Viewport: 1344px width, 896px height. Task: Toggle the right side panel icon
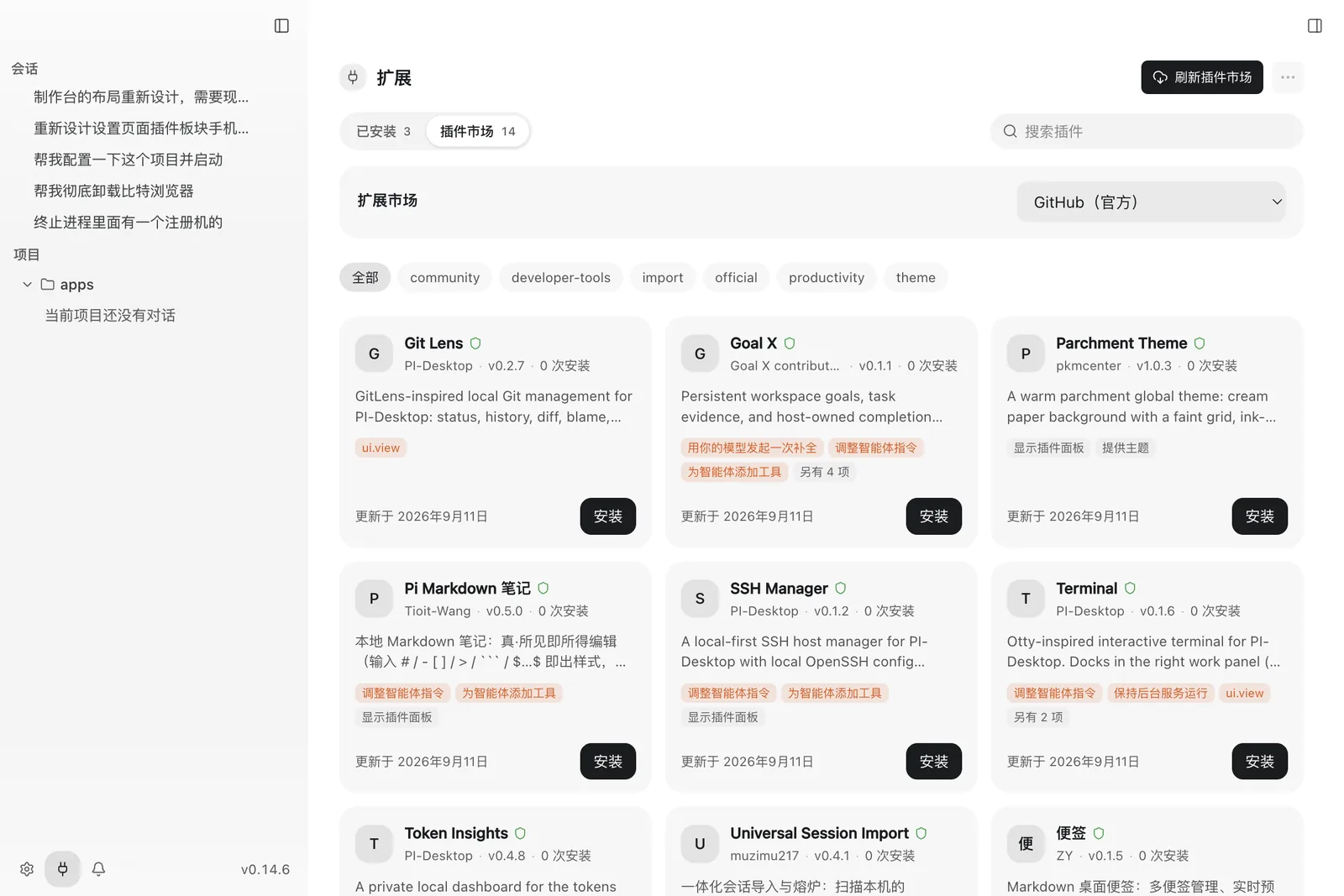click(x=1315, y=26)
